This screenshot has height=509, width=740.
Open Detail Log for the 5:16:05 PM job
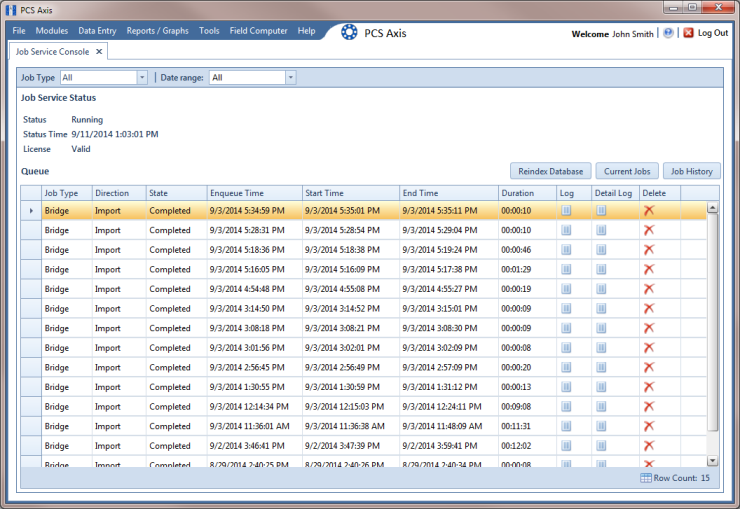click(x=601, y=269)
